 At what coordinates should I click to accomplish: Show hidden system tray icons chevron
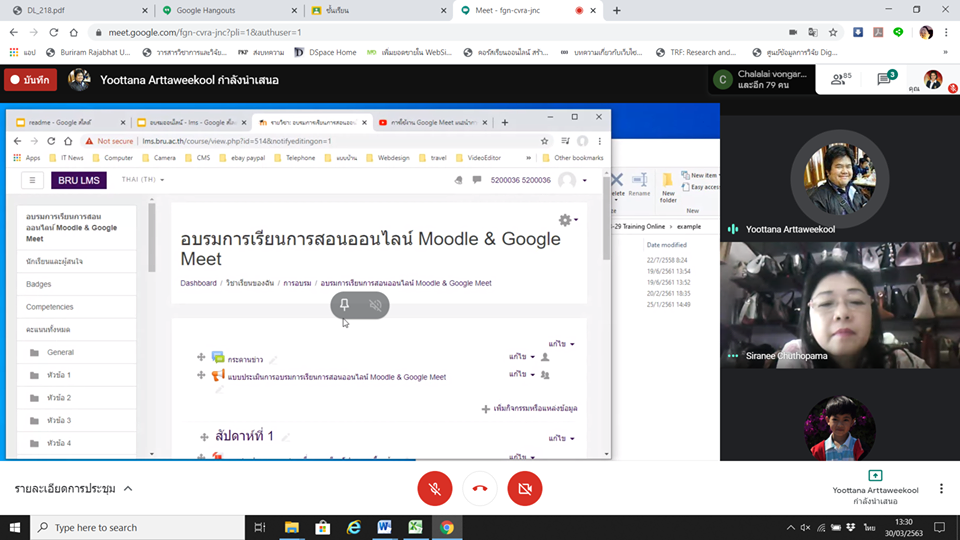(x=790, y=527)
